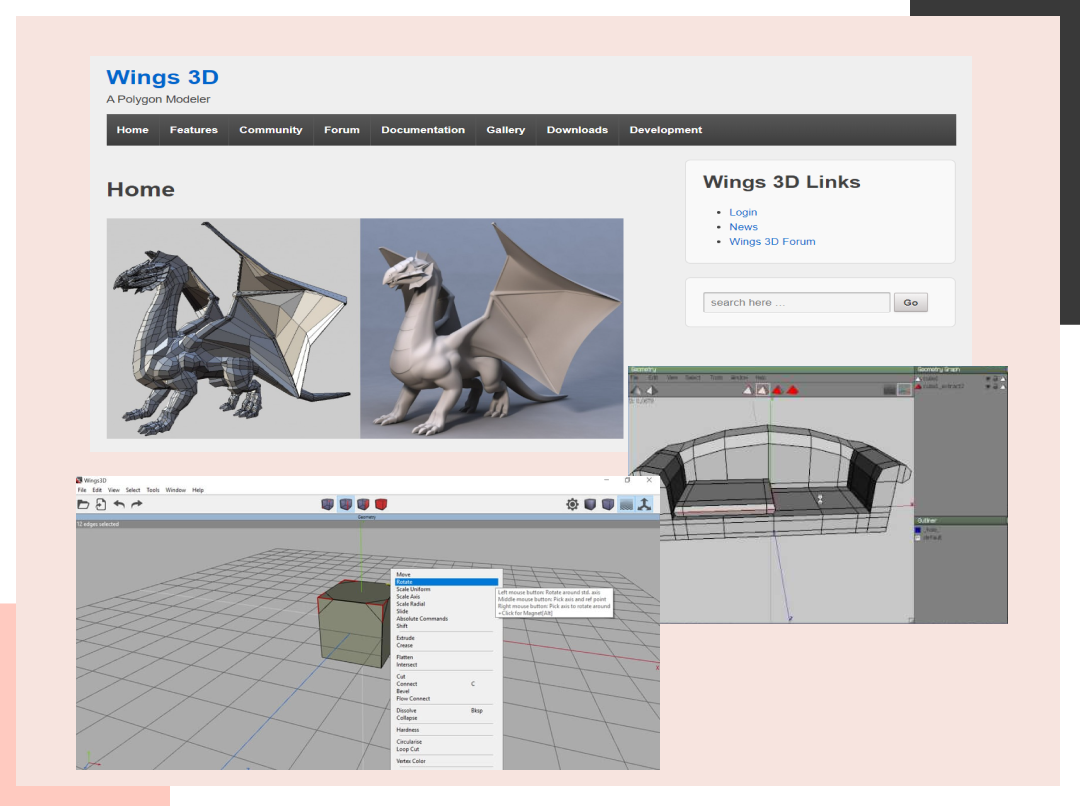This screenshot has height=806, width=1080.
Task: Click Wings3D app logo in title bar
Action: pos(79,480)
